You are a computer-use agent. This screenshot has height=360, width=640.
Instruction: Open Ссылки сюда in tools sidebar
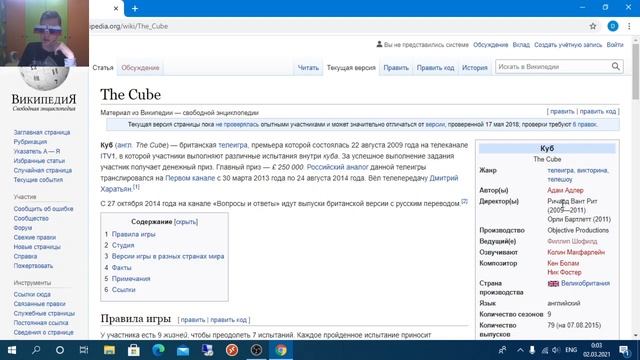coord(32,294)
